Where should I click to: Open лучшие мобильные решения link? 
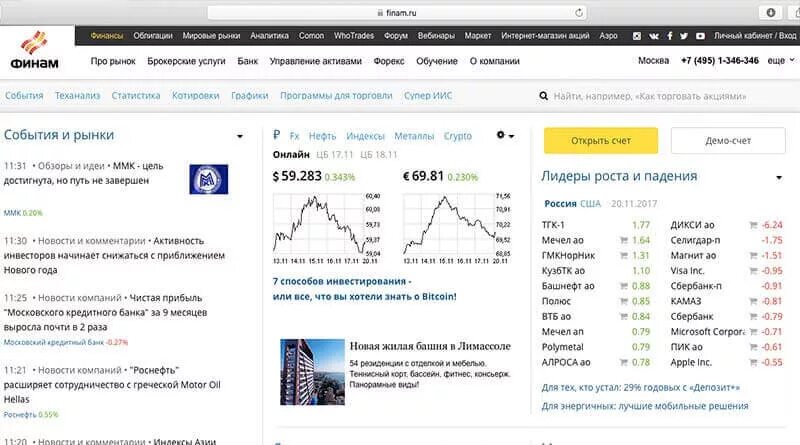pos(645,406)
